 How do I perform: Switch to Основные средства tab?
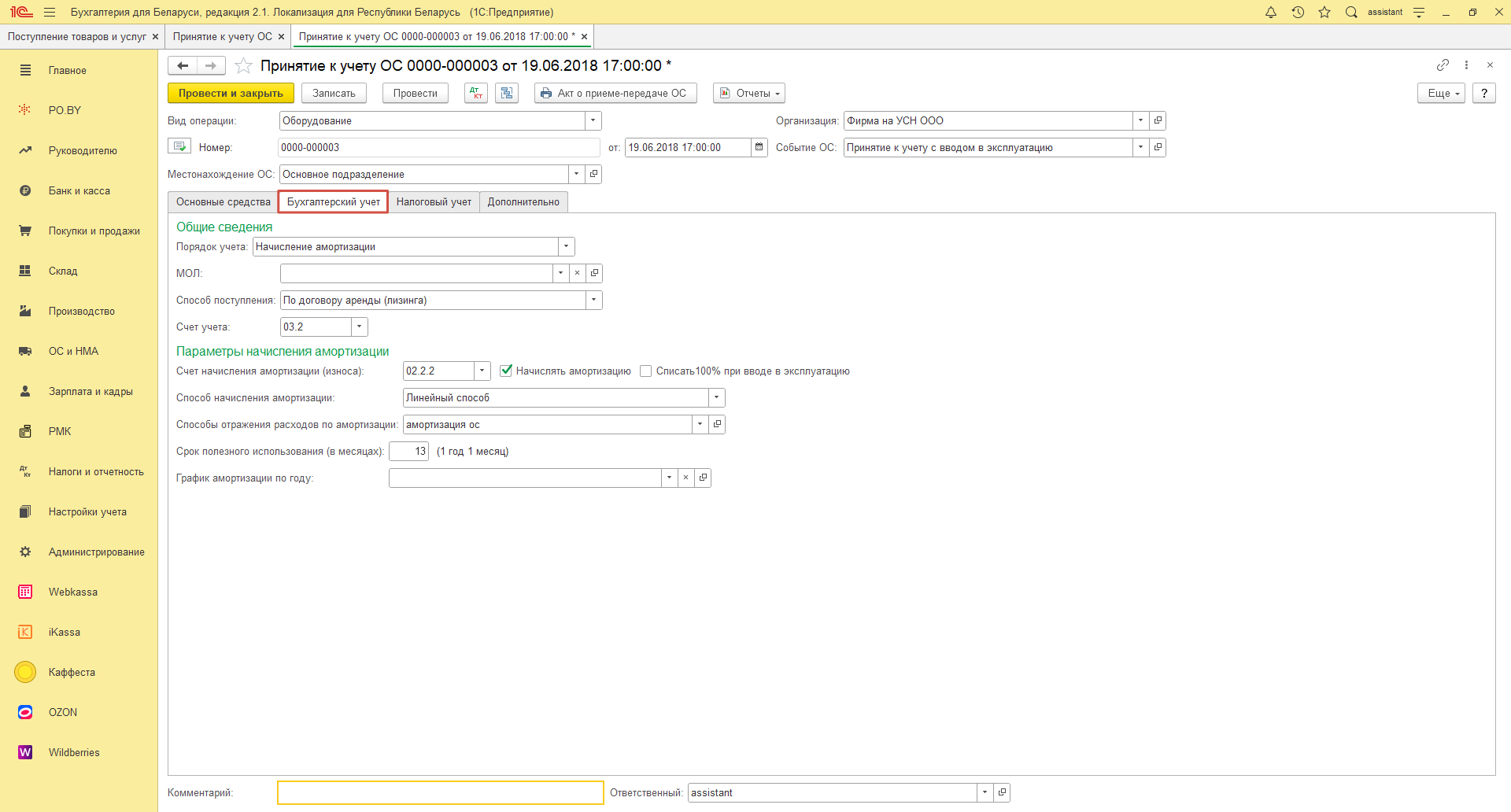(223, 202)
